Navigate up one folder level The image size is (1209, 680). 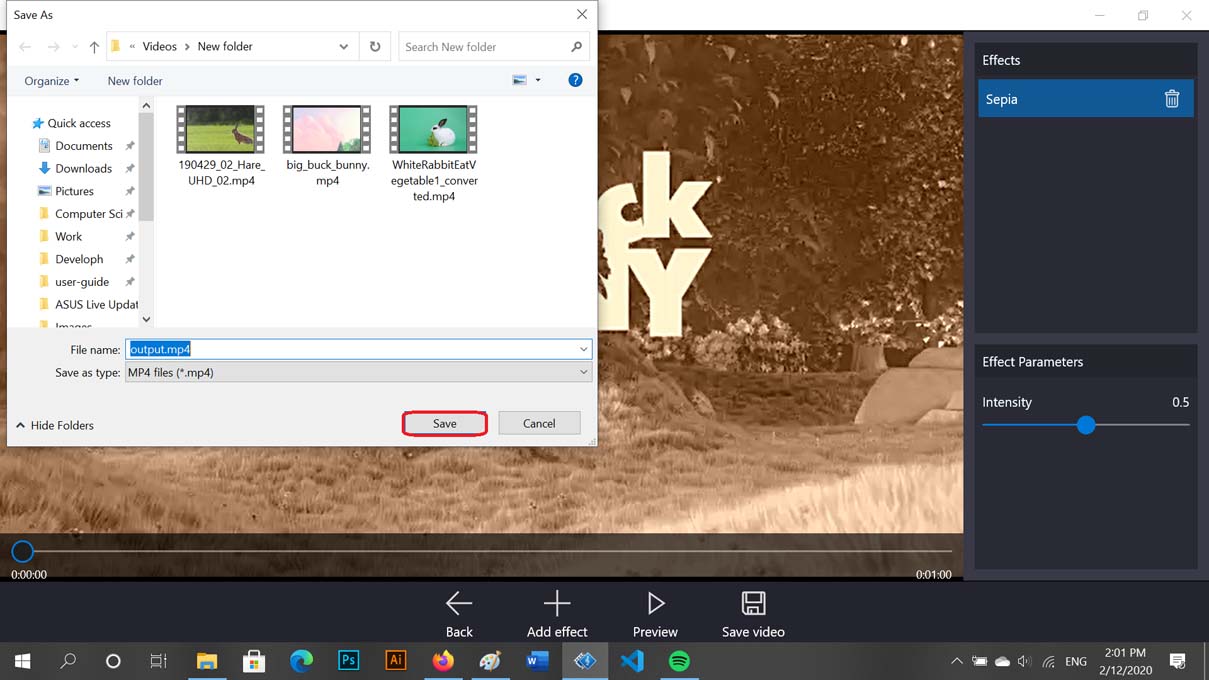(94, 47)
